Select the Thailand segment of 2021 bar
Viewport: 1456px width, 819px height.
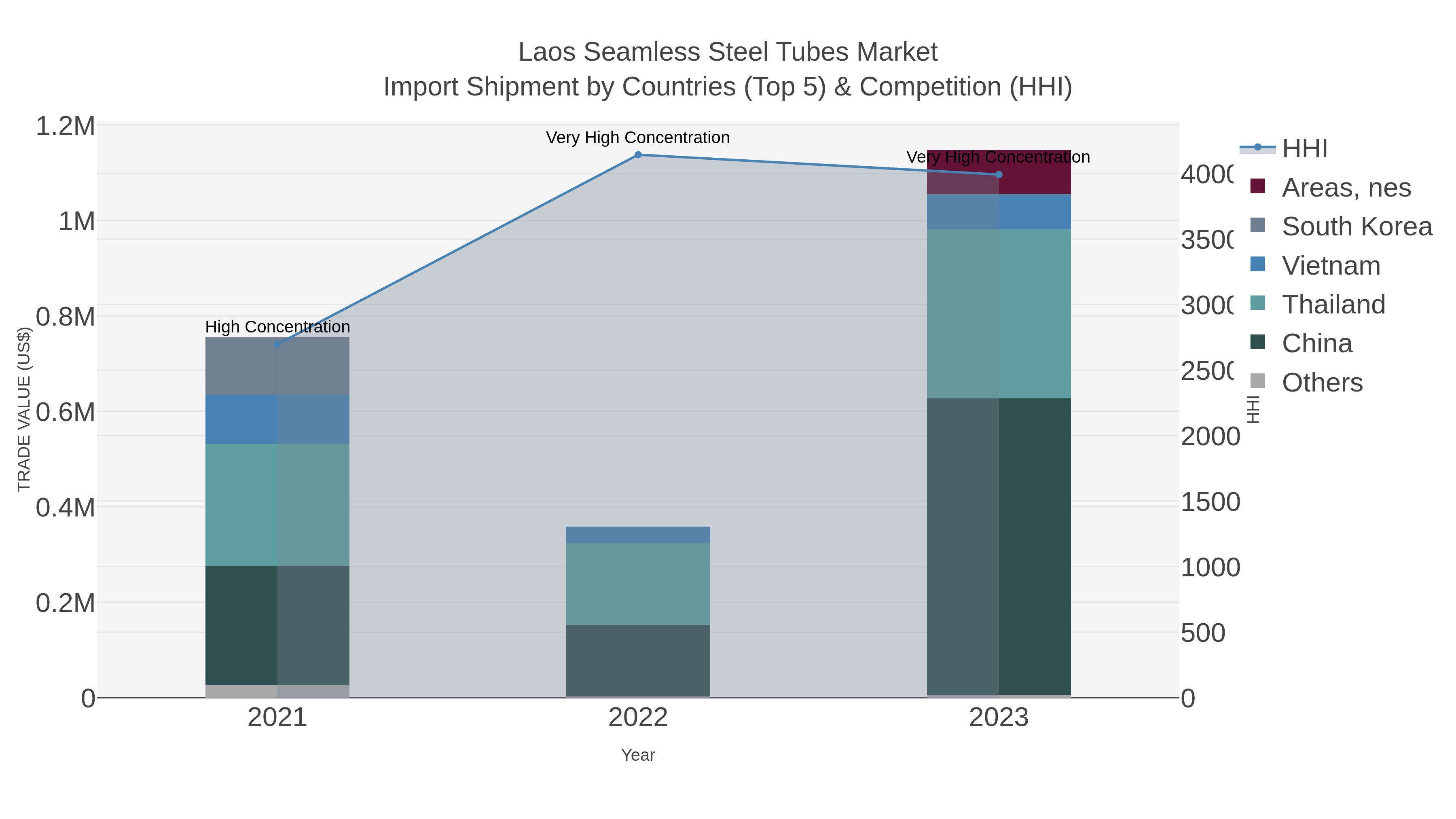(277, 505)
